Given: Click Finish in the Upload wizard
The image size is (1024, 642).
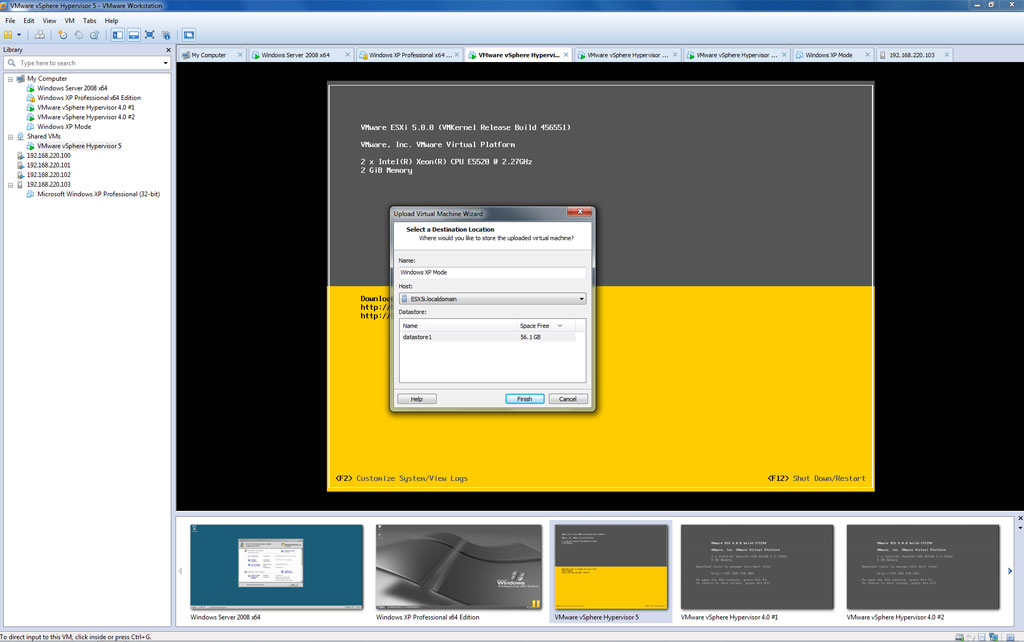Looking at the screenshot, I should 525,398.
